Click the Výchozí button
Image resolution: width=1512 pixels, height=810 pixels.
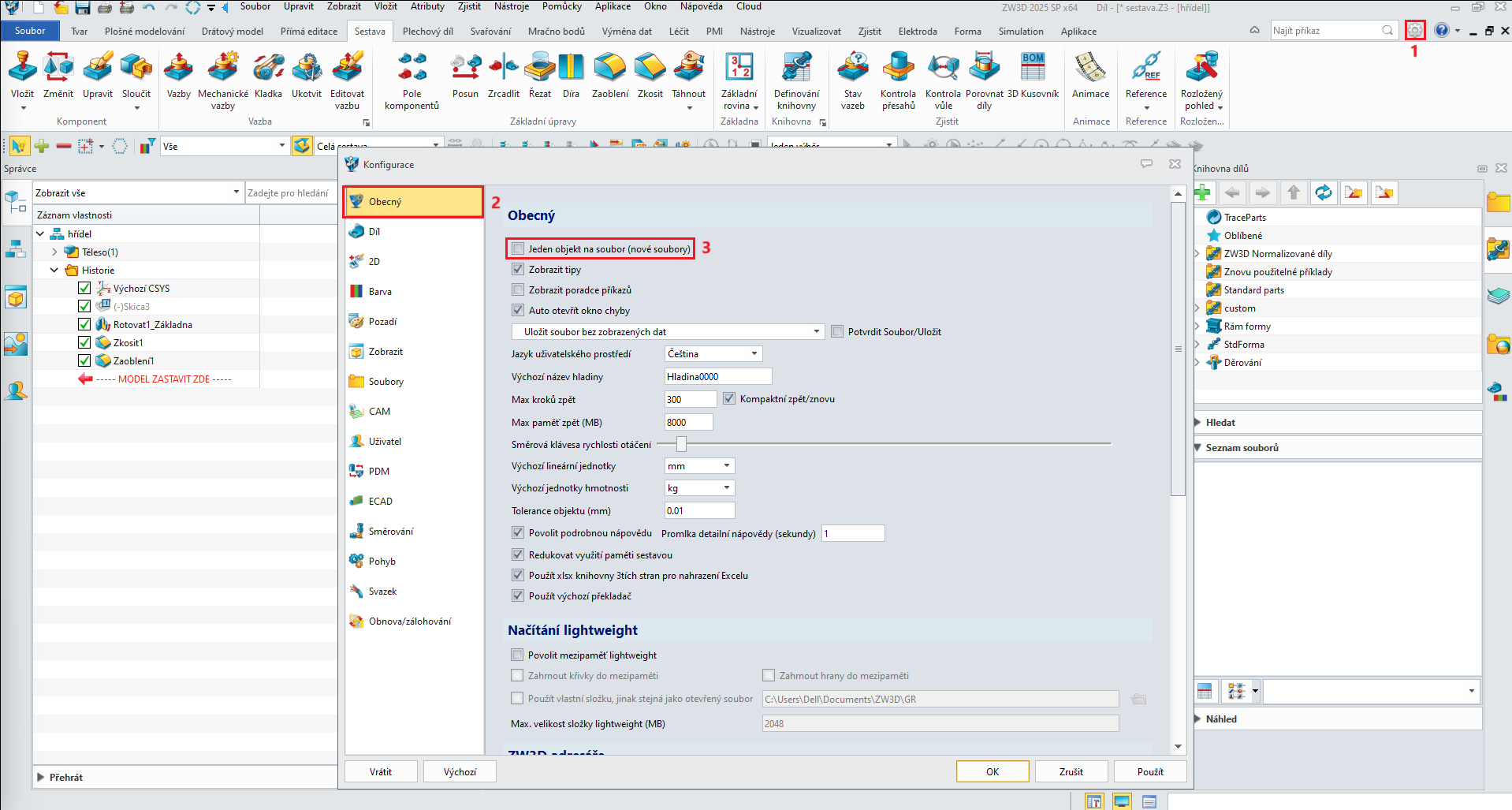pos(460,772)
